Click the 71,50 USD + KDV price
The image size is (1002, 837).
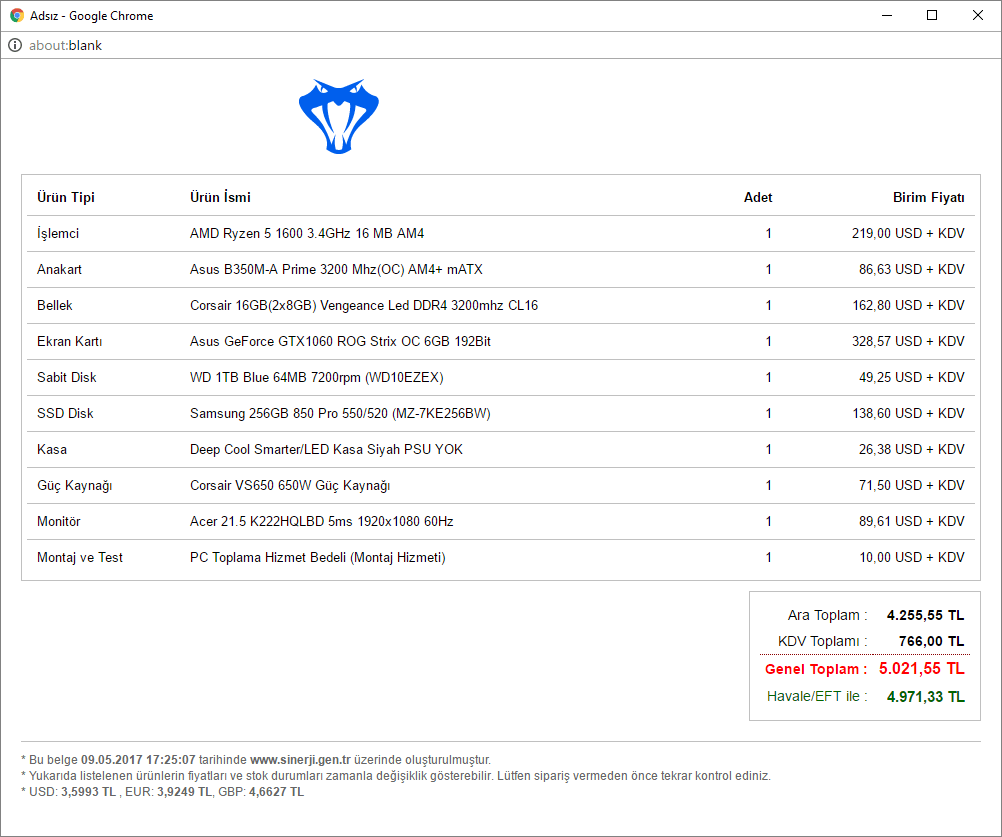click(912, 486)
